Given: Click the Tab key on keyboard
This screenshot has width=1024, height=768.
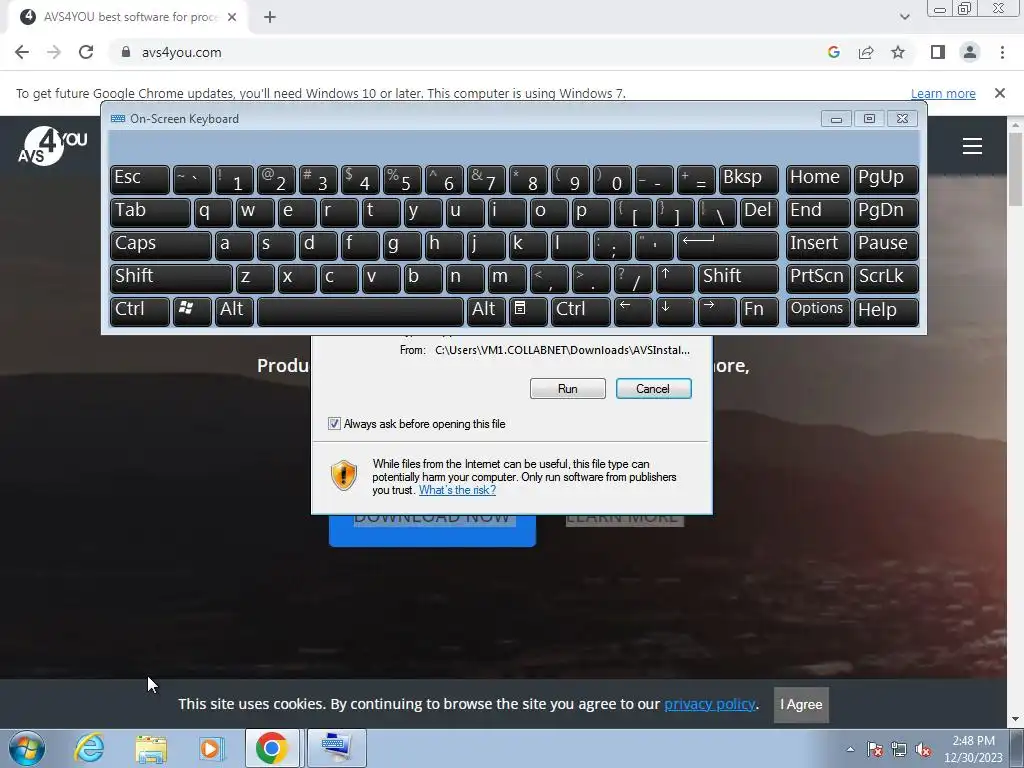Looking at the screenshot, I should tap(150, 212).
